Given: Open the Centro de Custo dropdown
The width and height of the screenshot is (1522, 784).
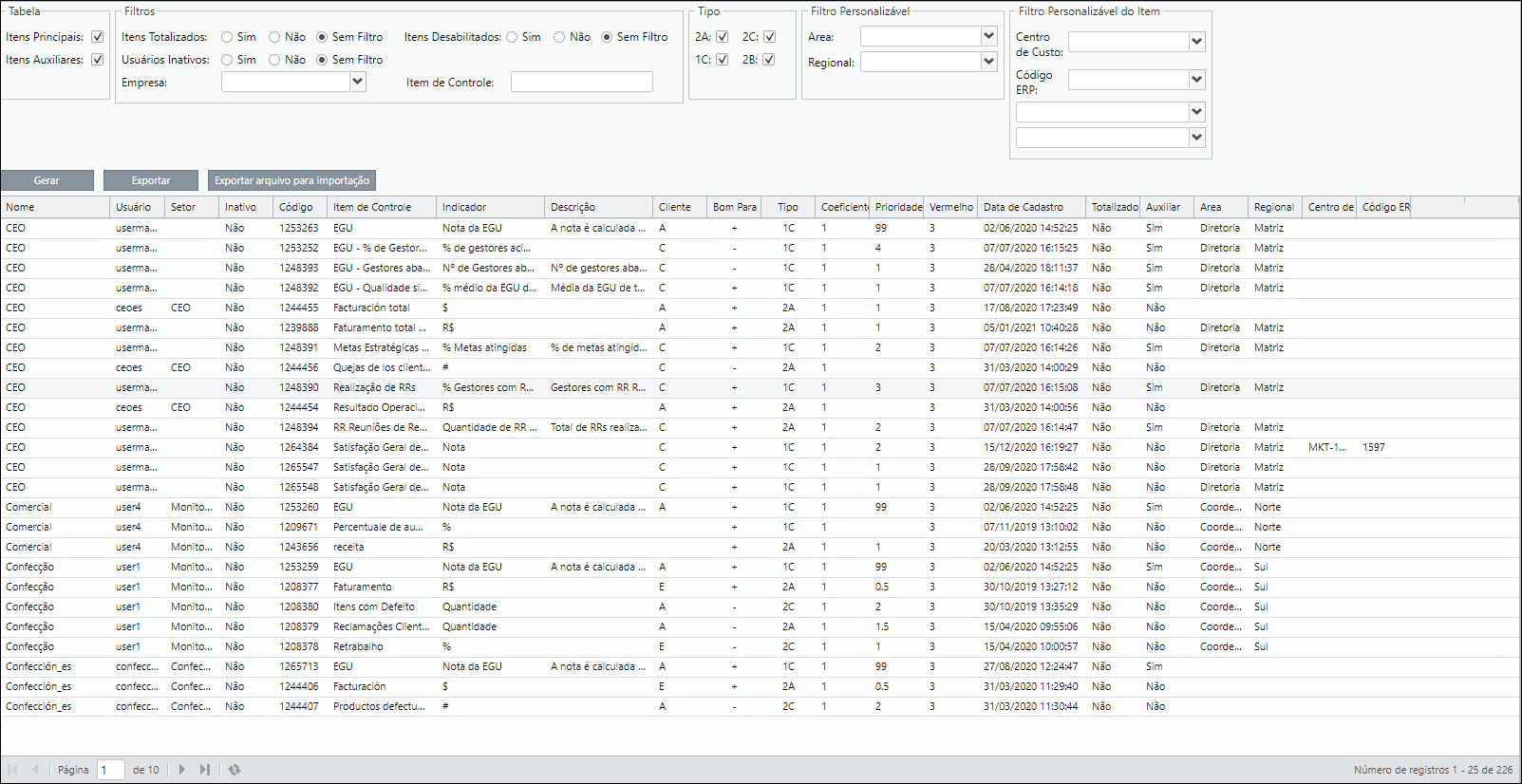Looking at the screenshot, I should tap(1196, 42).
